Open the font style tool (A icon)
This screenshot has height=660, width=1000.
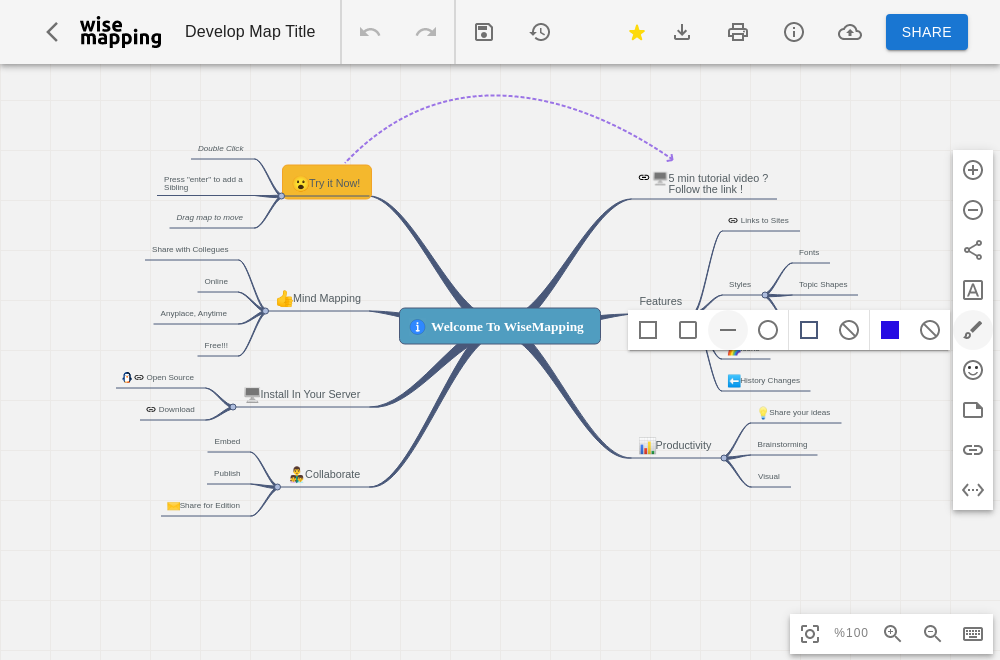(x=973, y=290)
